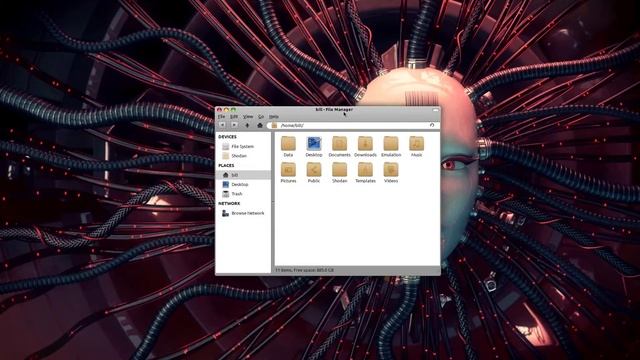Image resolution: width=640 pixels, height=360 pixels.
Task: Open the Go menu
Action: pos(261,117)
